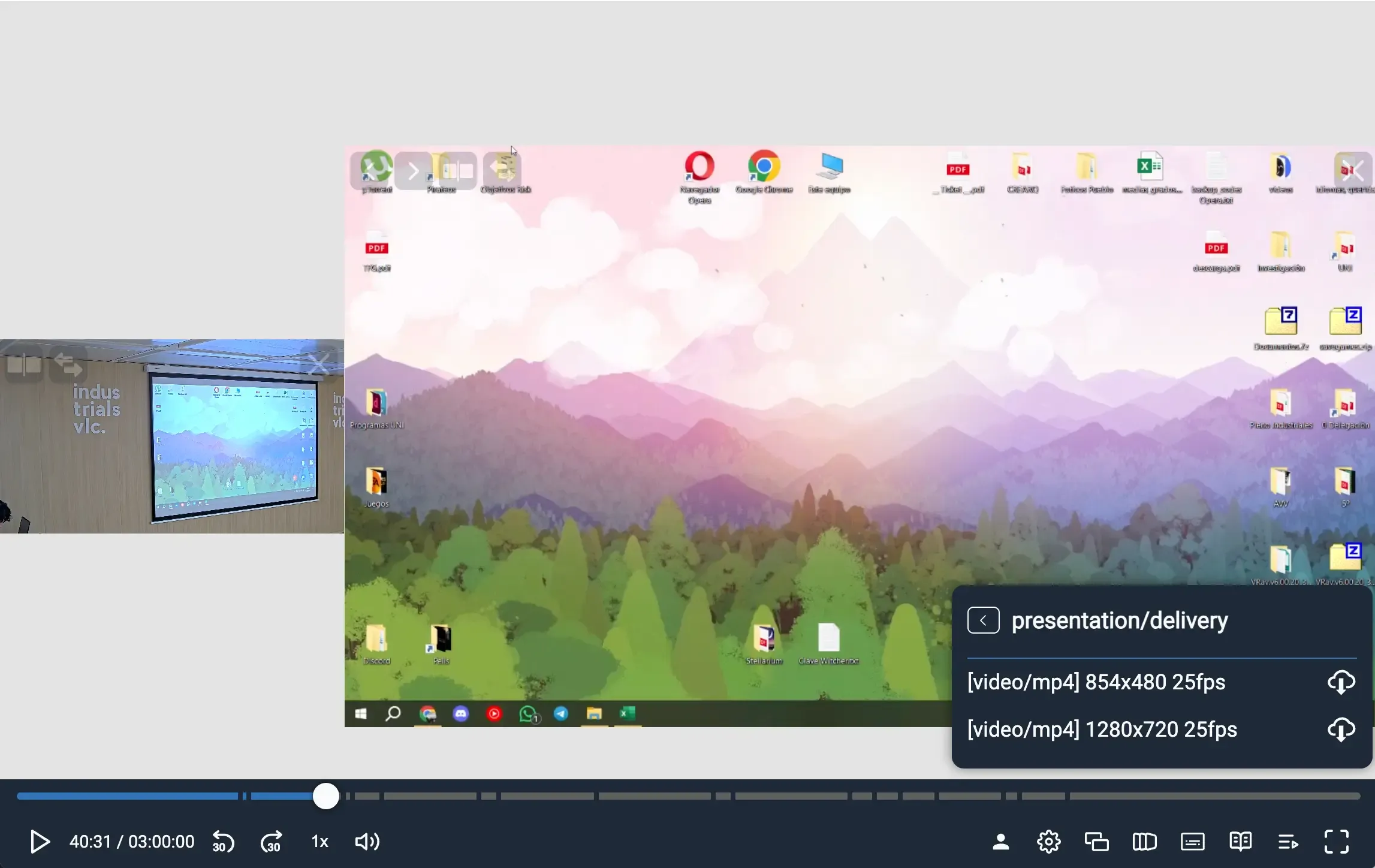Open the playback settings gear
Screen dimensions: 1375x868
coord(1048,842)
